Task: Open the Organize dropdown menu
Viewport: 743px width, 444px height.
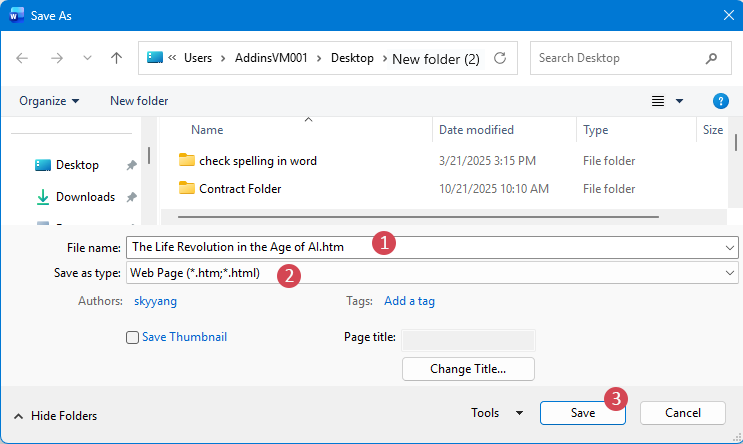Action: tap(49, 101)
